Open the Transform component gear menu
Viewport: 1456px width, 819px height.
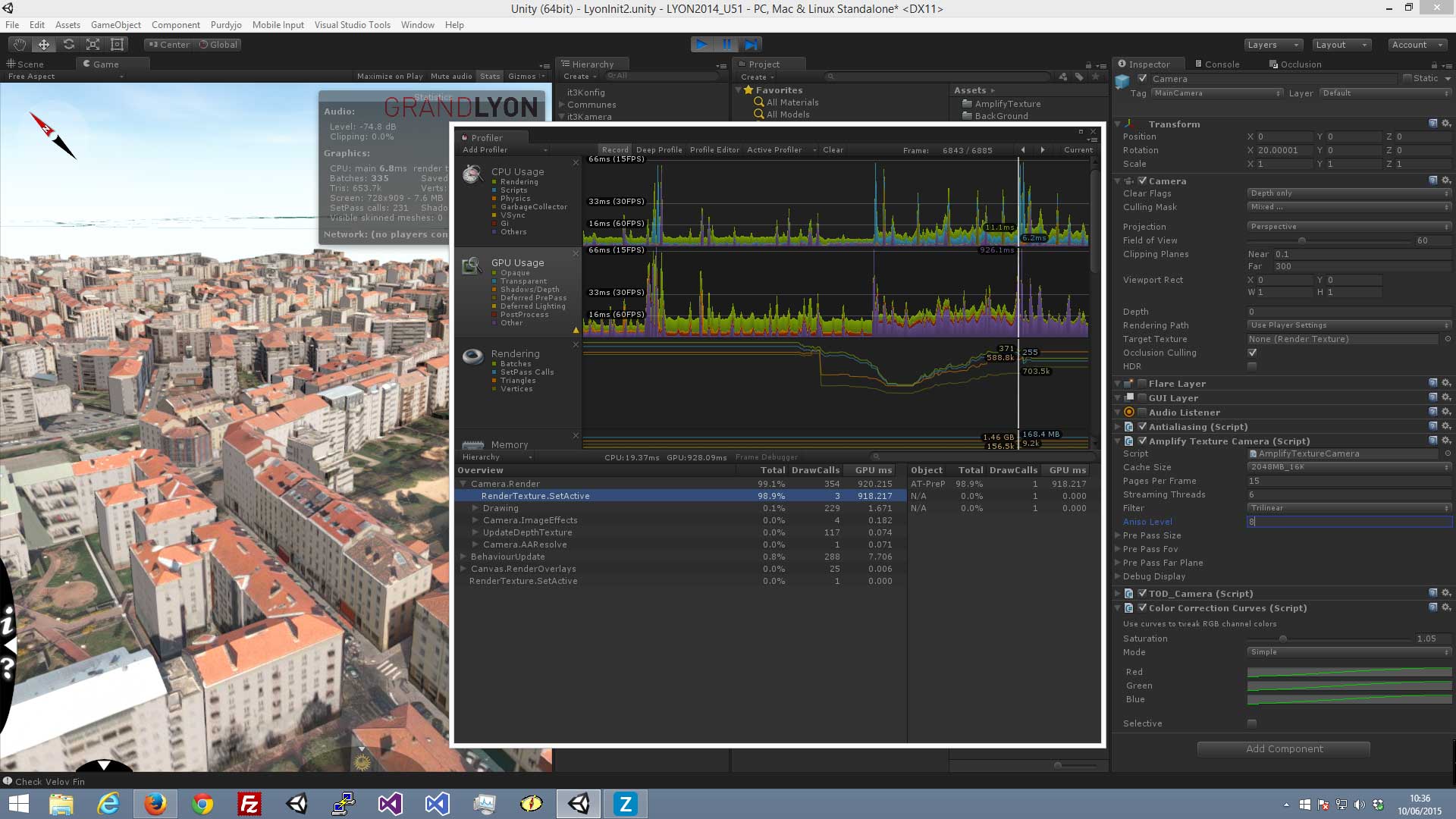point(1446,124)
